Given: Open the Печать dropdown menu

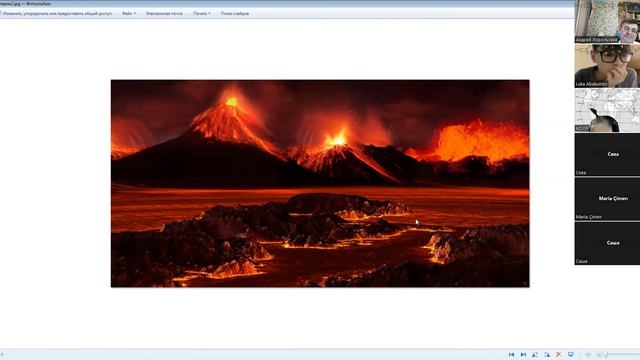Looking at the screenshot, I should tap(202, 13).
